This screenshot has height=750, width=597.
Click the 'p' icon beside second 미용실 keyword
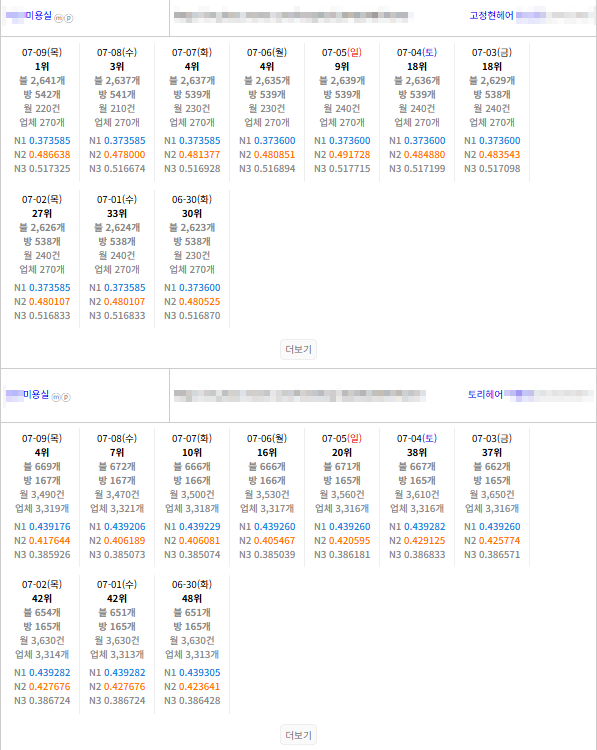pos(66,397)
